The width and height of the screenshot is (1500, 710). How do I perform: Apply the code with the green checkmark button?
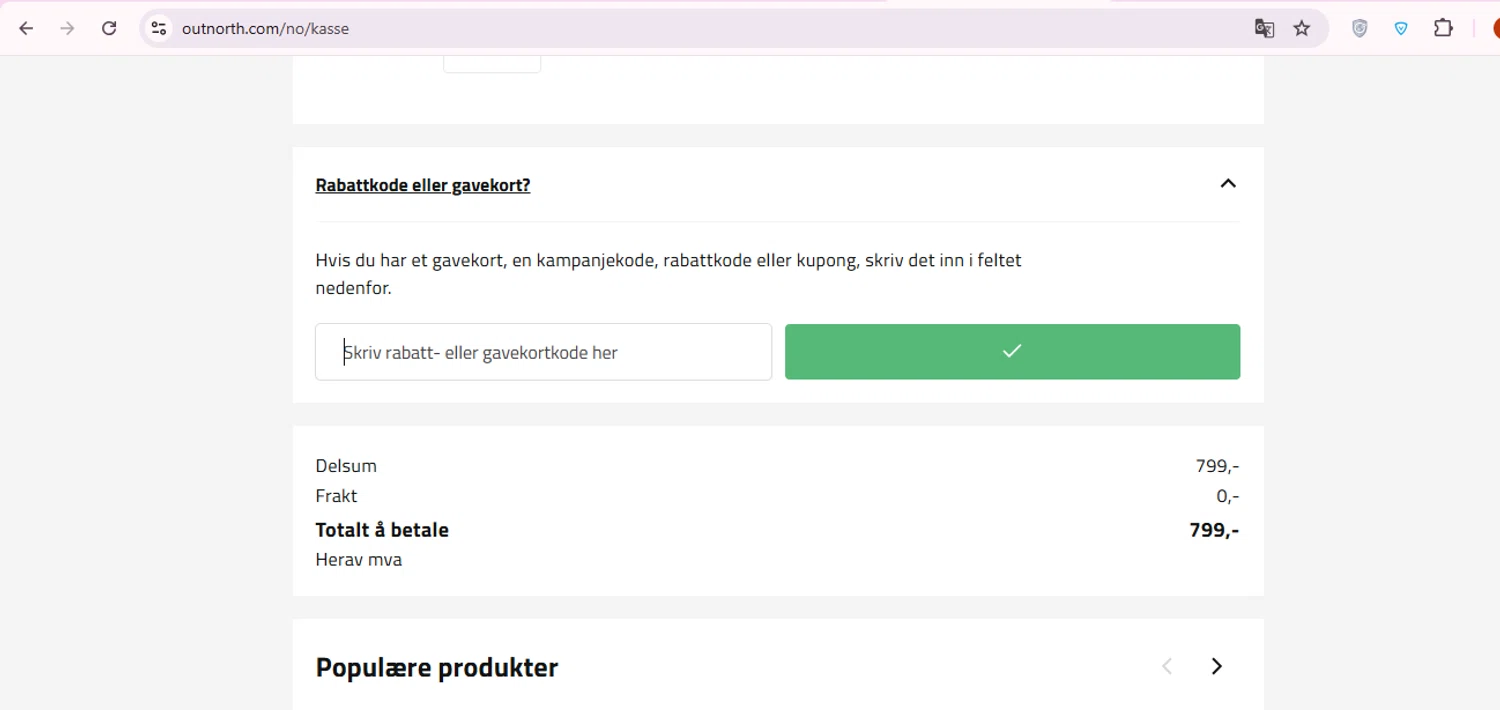[1012, 352]
